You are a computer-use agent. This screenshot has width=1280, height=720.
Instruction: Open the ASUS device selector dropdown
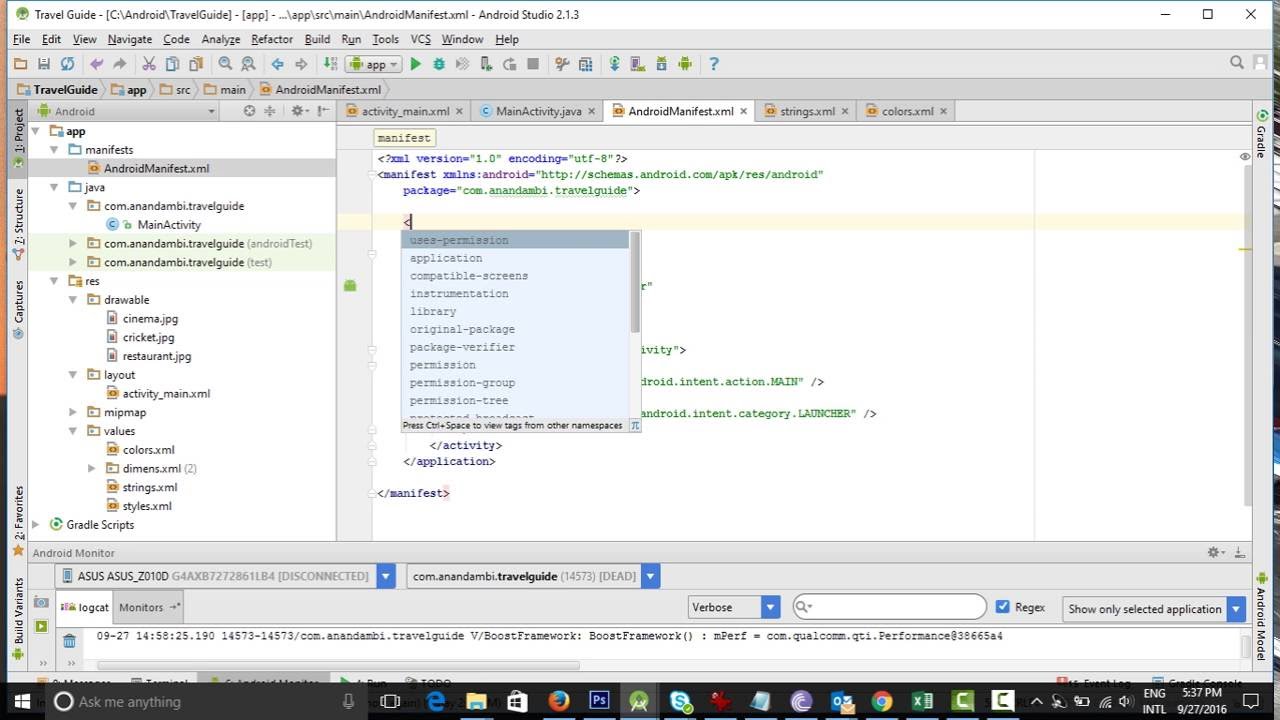coord(386,576)
